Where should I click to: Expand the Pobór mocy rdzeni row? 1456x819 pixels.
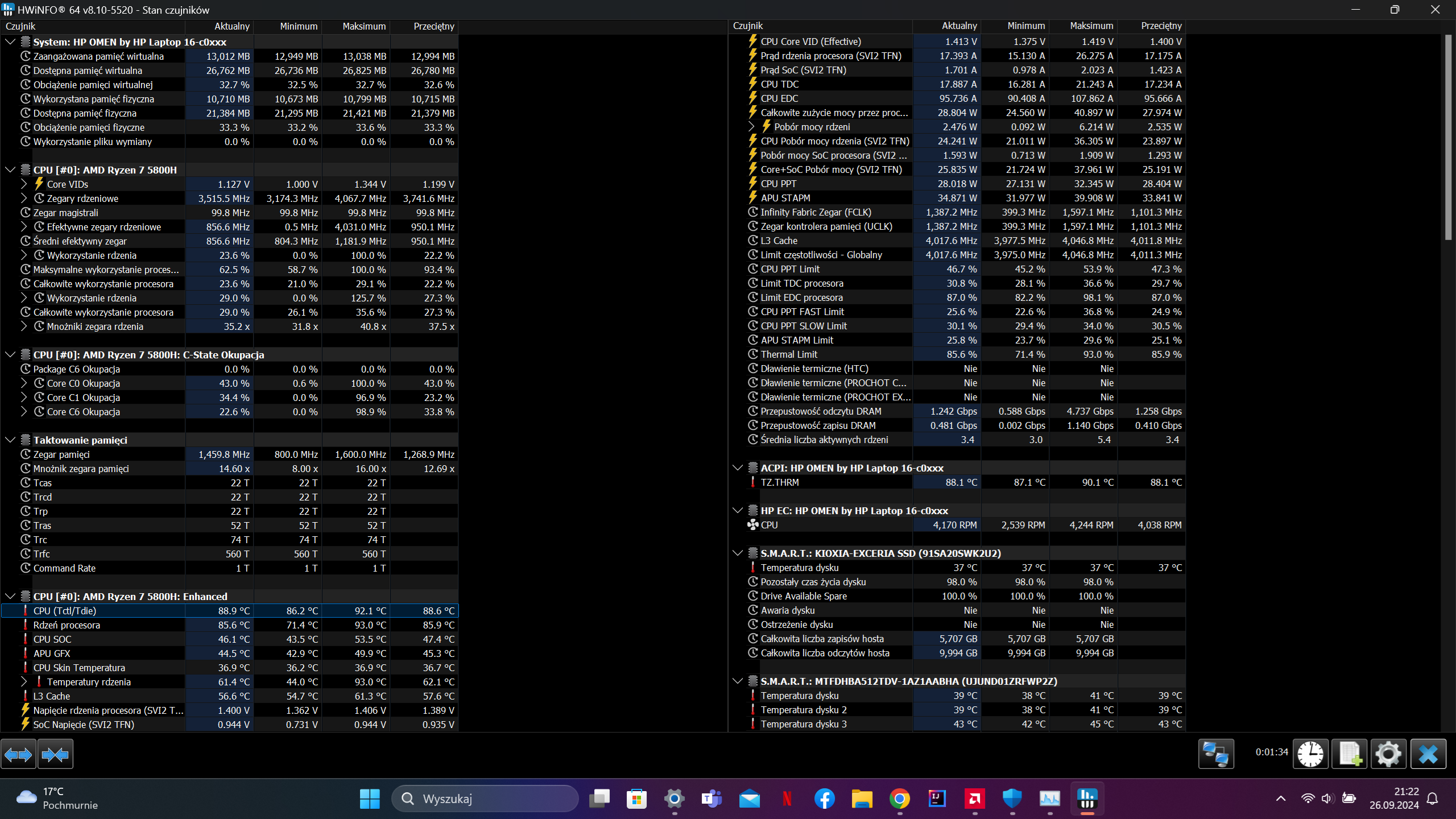coord(751,127)
